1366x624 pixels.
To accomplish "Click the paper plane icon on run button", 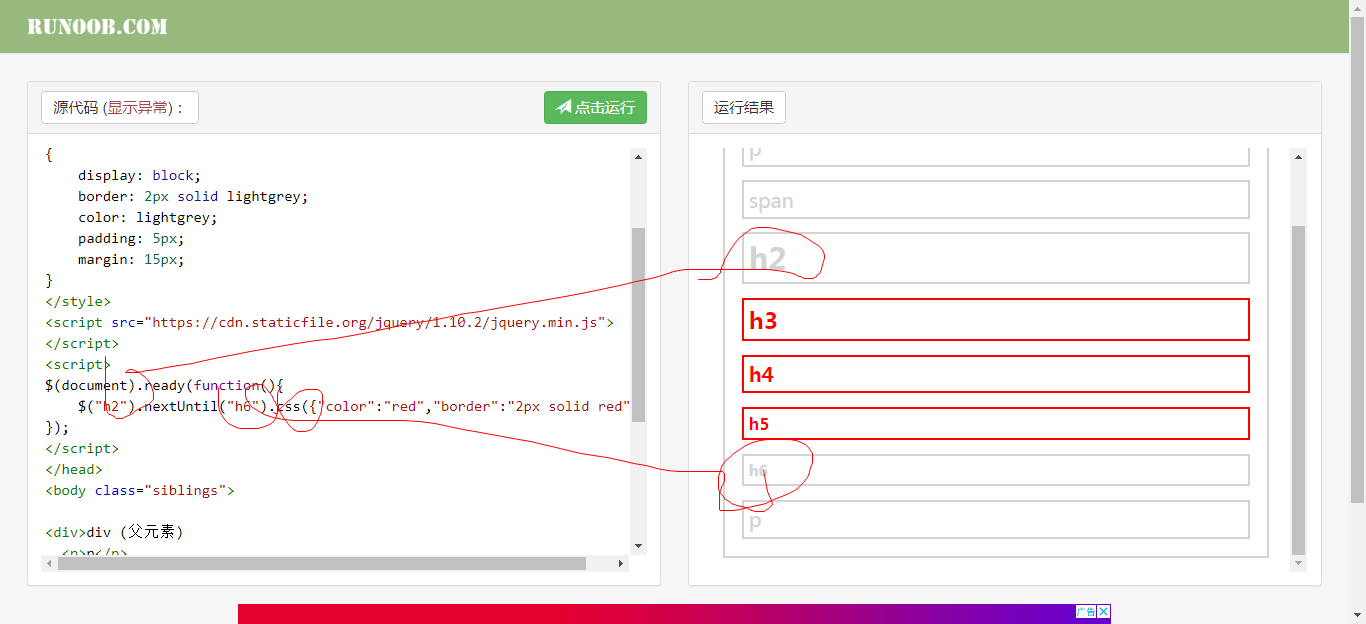I will (x=564, y=107).
